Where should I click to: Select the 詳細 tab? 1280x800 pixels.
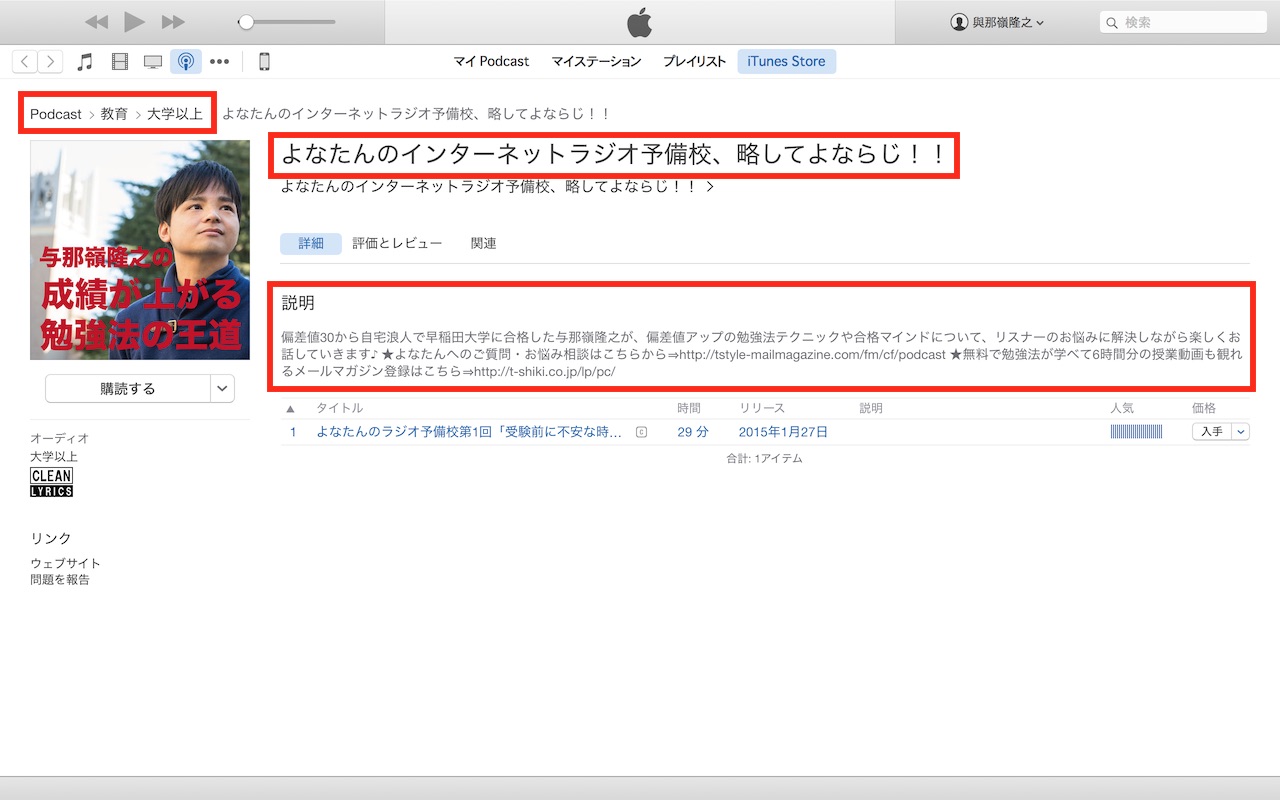311,243
